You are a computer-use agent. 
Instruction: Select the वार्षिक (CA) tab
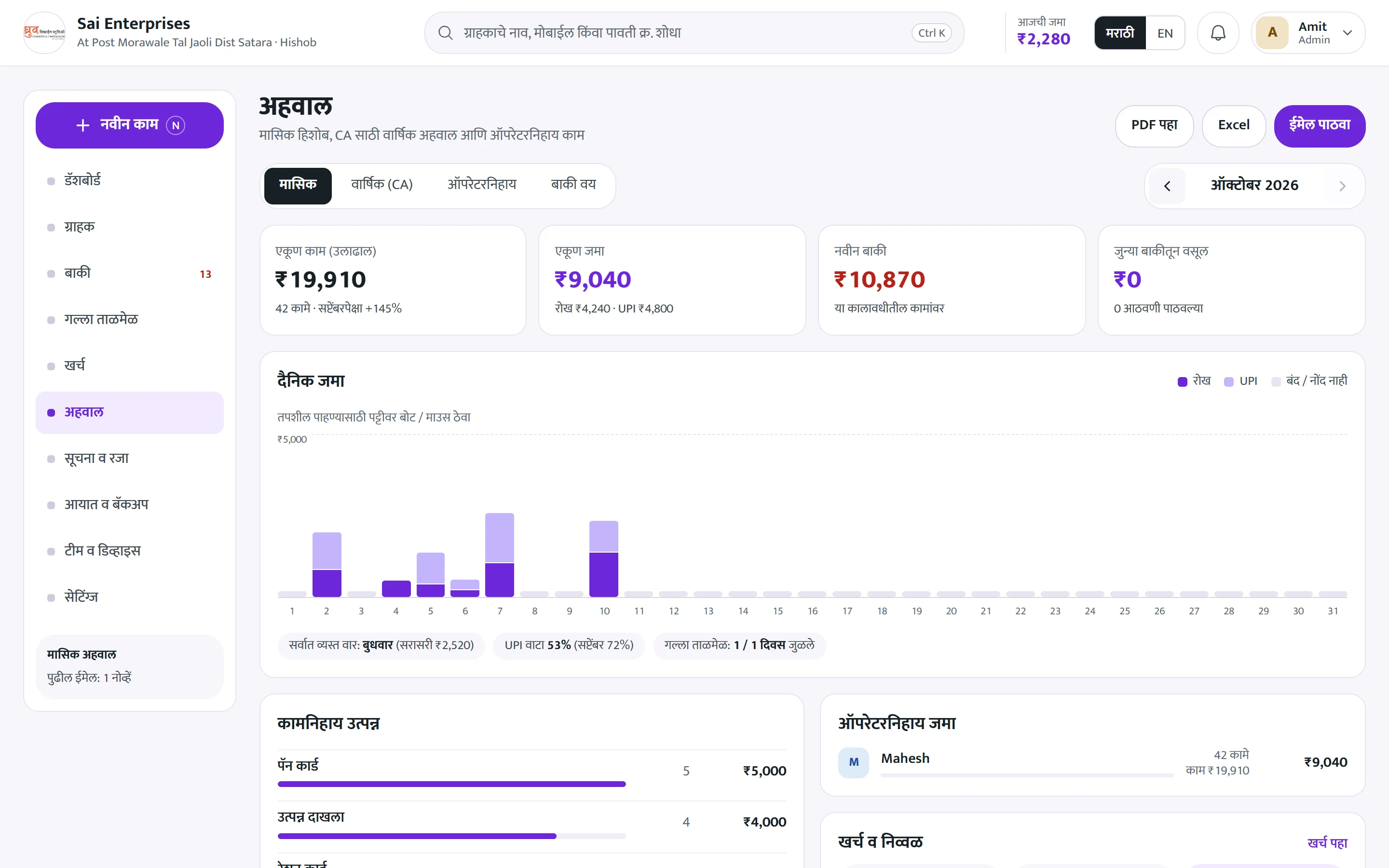[381, 186]
